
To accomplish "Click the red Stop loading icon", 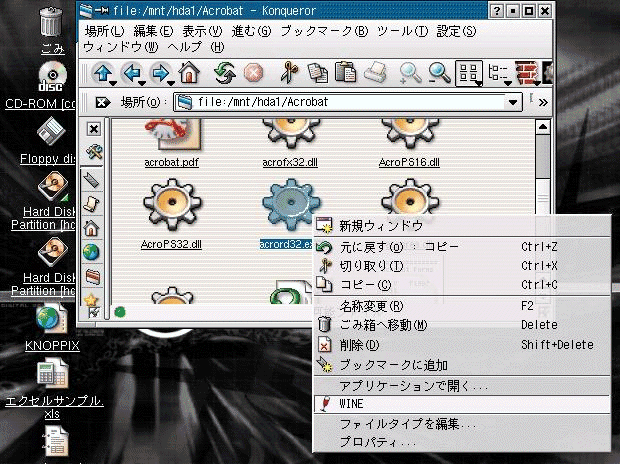I will 253,74.
